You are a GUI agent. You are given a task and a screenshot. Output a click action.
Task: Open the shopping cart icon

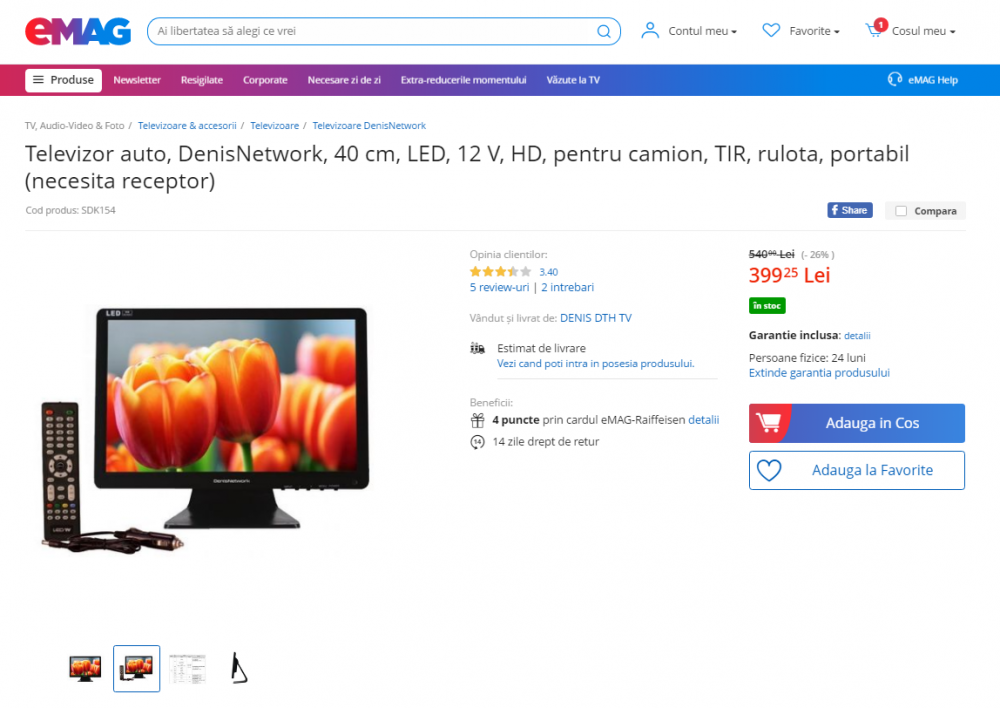[876, 29]
